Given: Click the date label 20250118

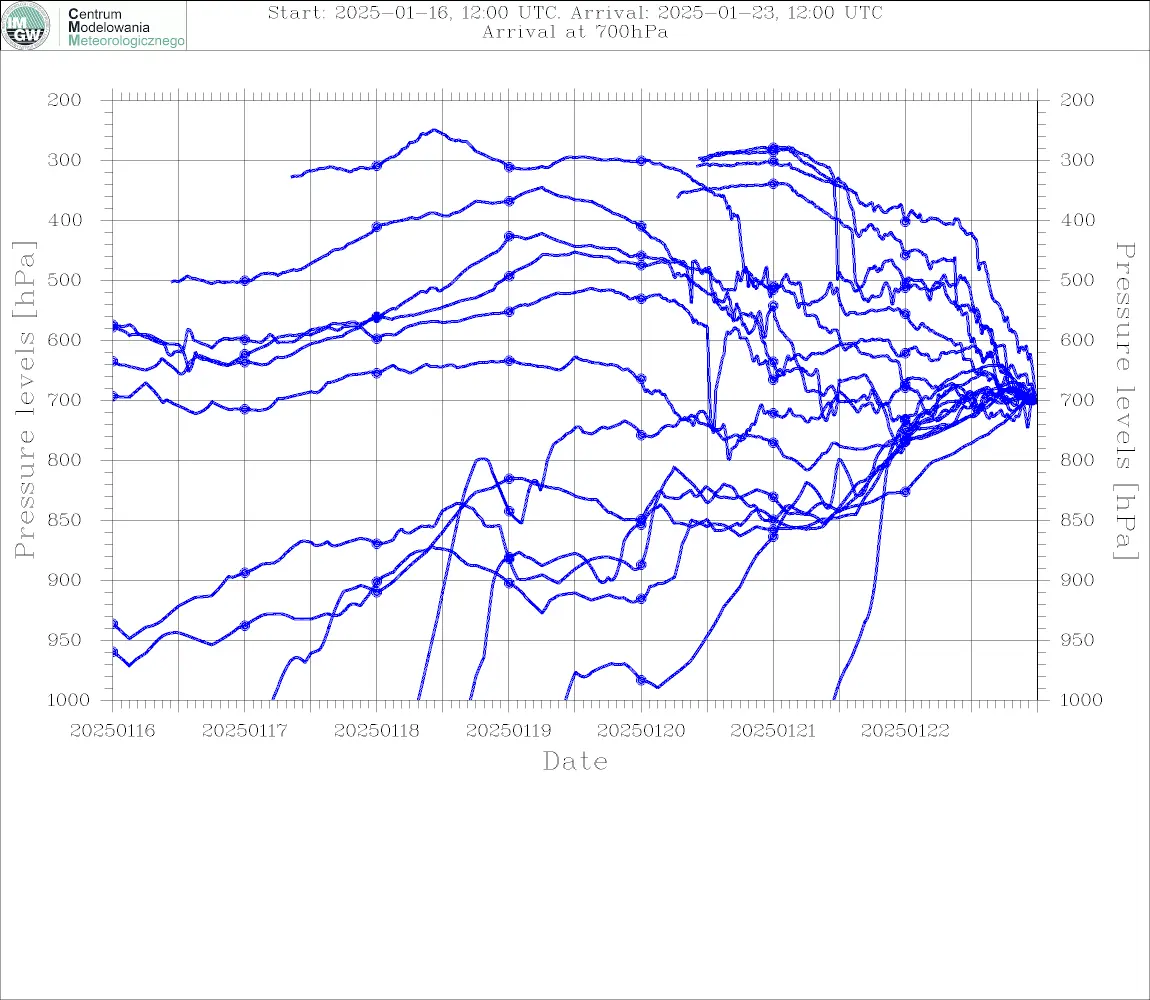Looking at the screenshot, I should point(376,731).
